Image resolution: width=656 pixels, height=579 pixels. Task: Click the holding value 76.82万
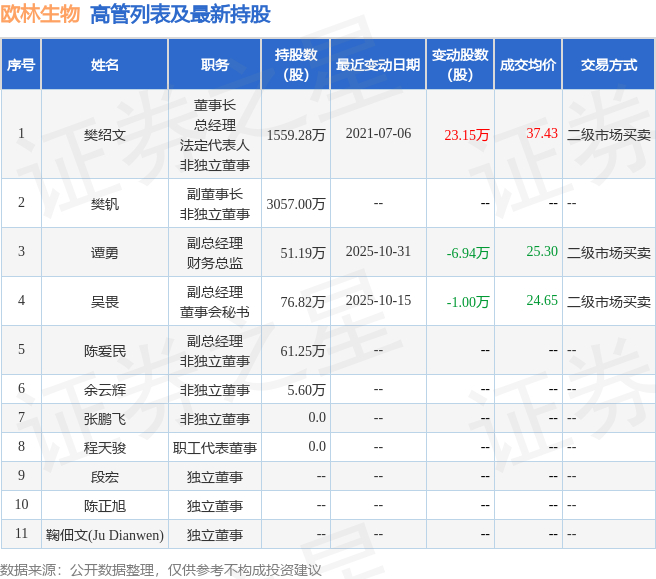[x=302, y=302]
